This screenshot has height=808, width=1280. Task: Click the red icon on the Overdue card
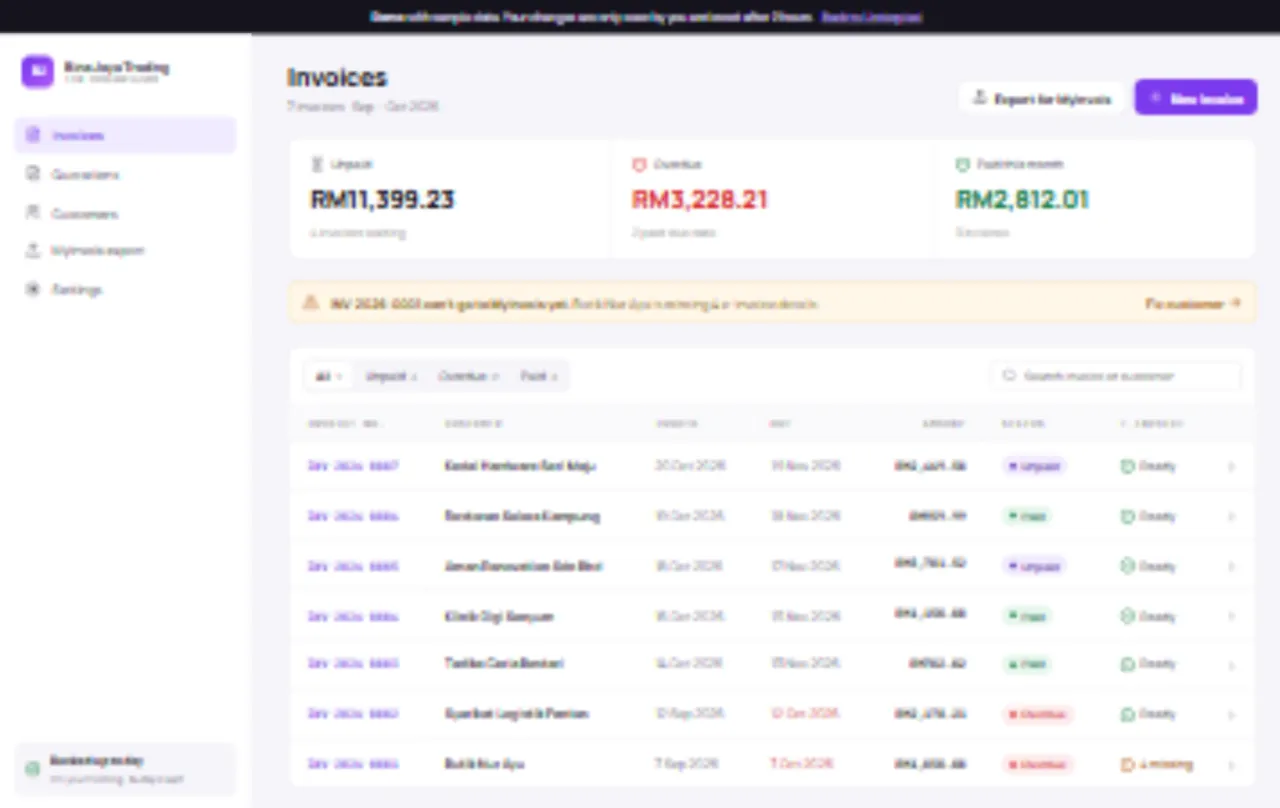coord(640,164)
